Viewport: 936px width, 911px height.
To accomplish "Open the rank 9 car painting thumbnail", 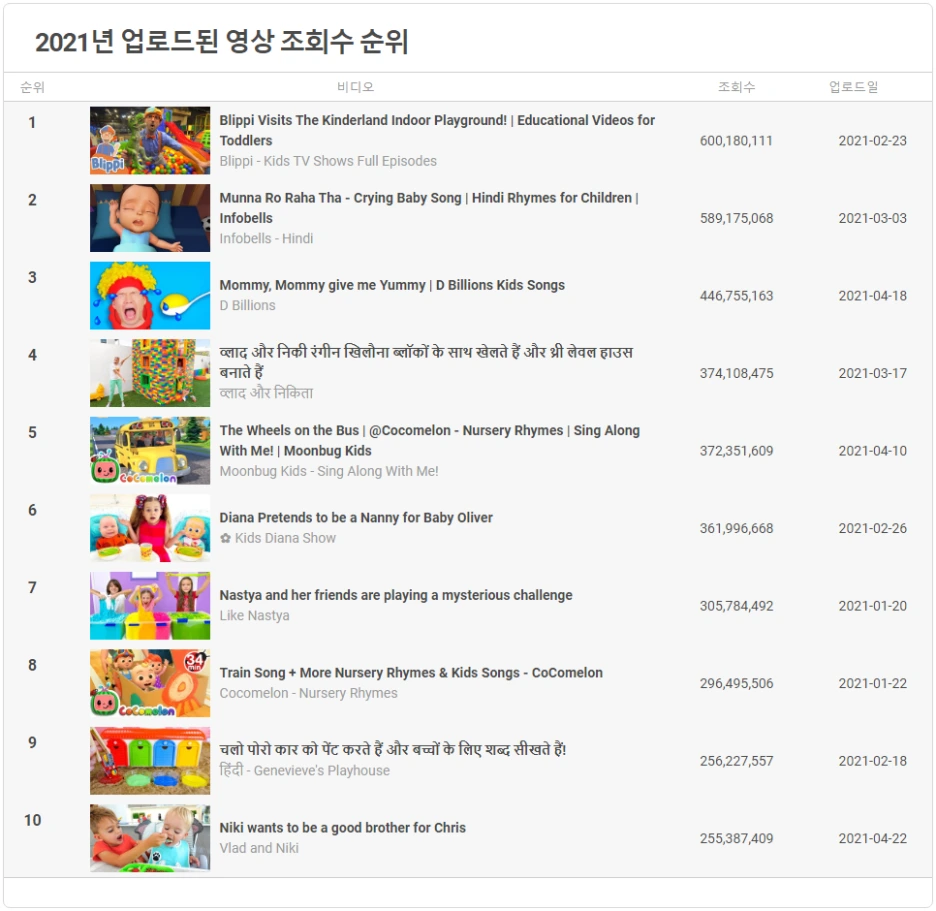I will (150, 761).
